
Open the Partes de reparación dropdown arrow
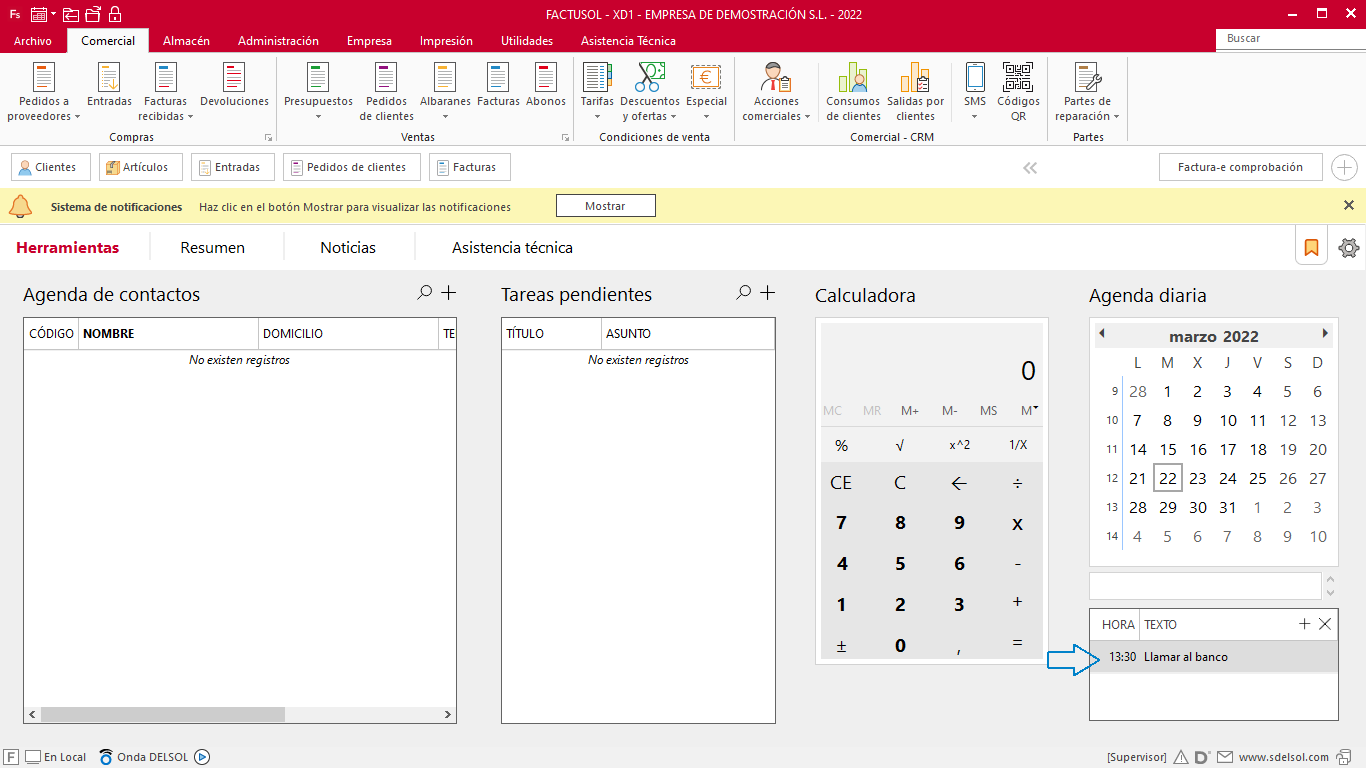click(x=1116, y=117)
